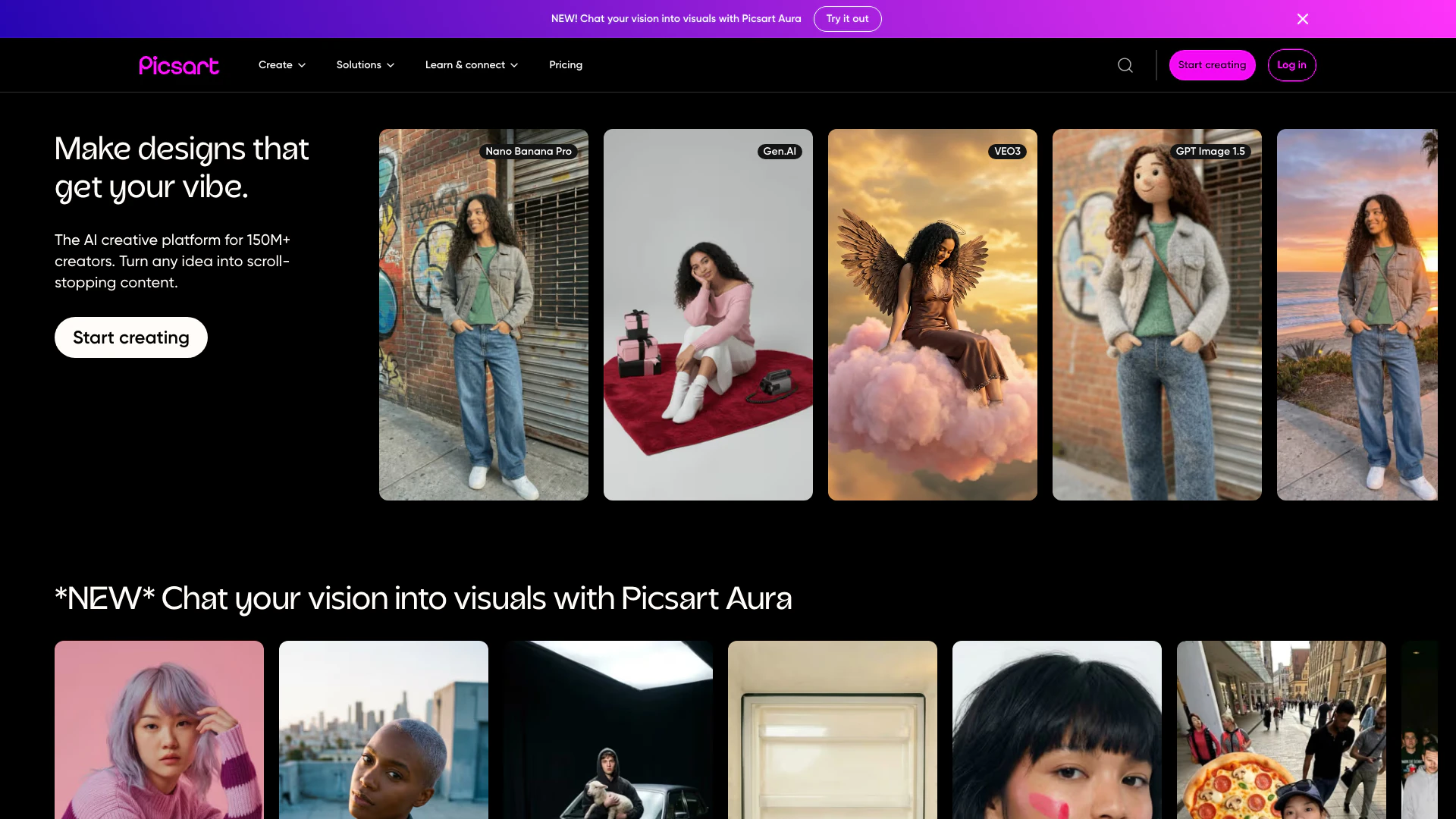The height and width of the screenshot is (819, 1456).
Task: Open Learn & connect dropdown
Action: coord(471,65)
